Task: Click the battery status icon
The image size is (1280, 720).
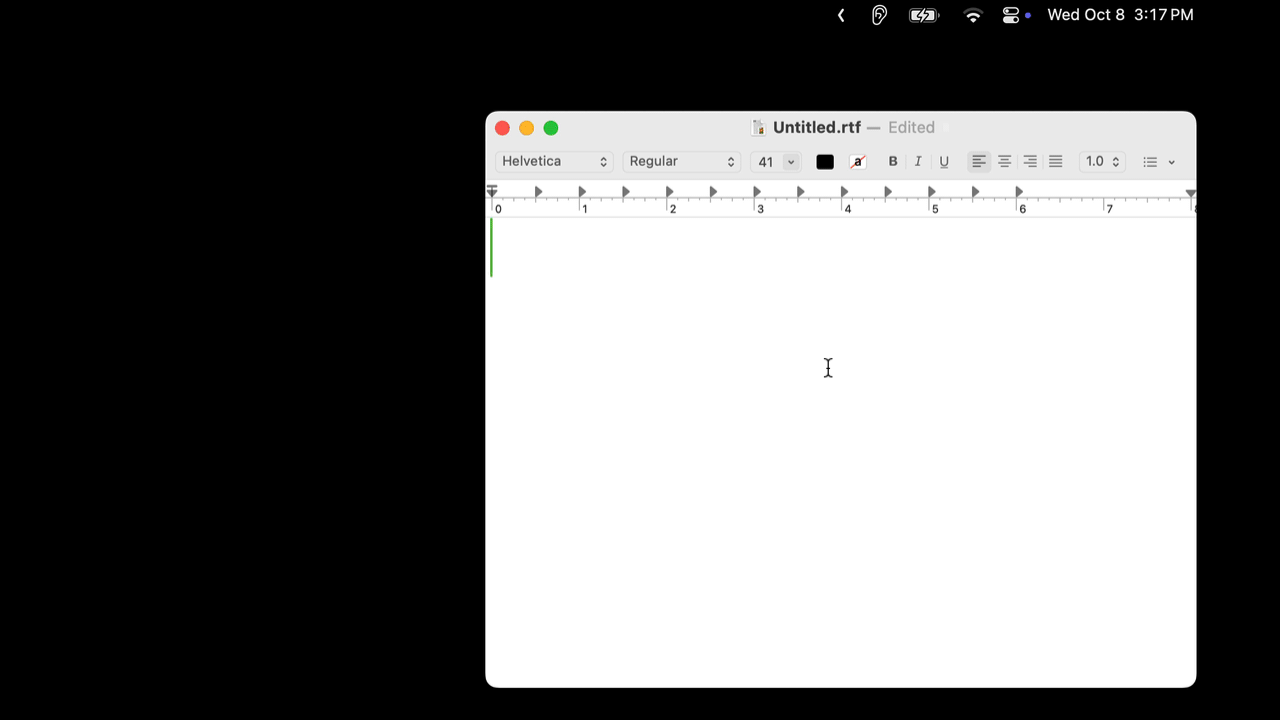Action: pyautogui.click(x=923, y=15)
